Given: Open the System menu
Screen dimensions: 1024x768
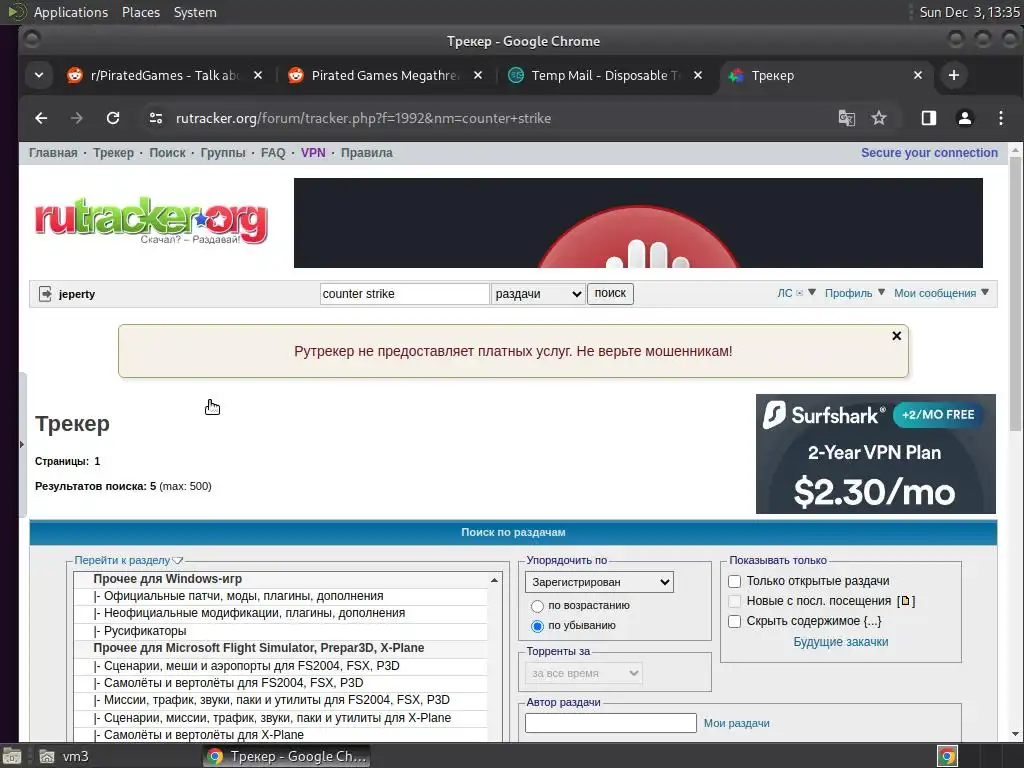Looking at the screenshot, I should point(195,12).
